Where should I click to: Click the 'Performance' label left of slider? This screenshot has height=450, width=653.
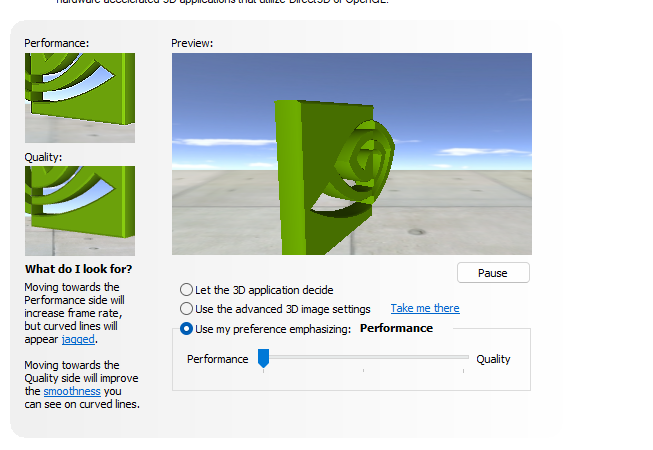pyautogui.click(x=217, y=359)
